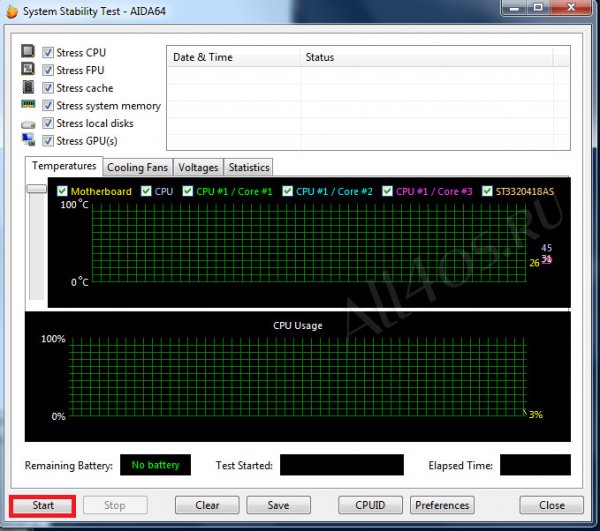600x531 pixels.
Task: Minimize the AIDA64 window
Action: [514, 7]
